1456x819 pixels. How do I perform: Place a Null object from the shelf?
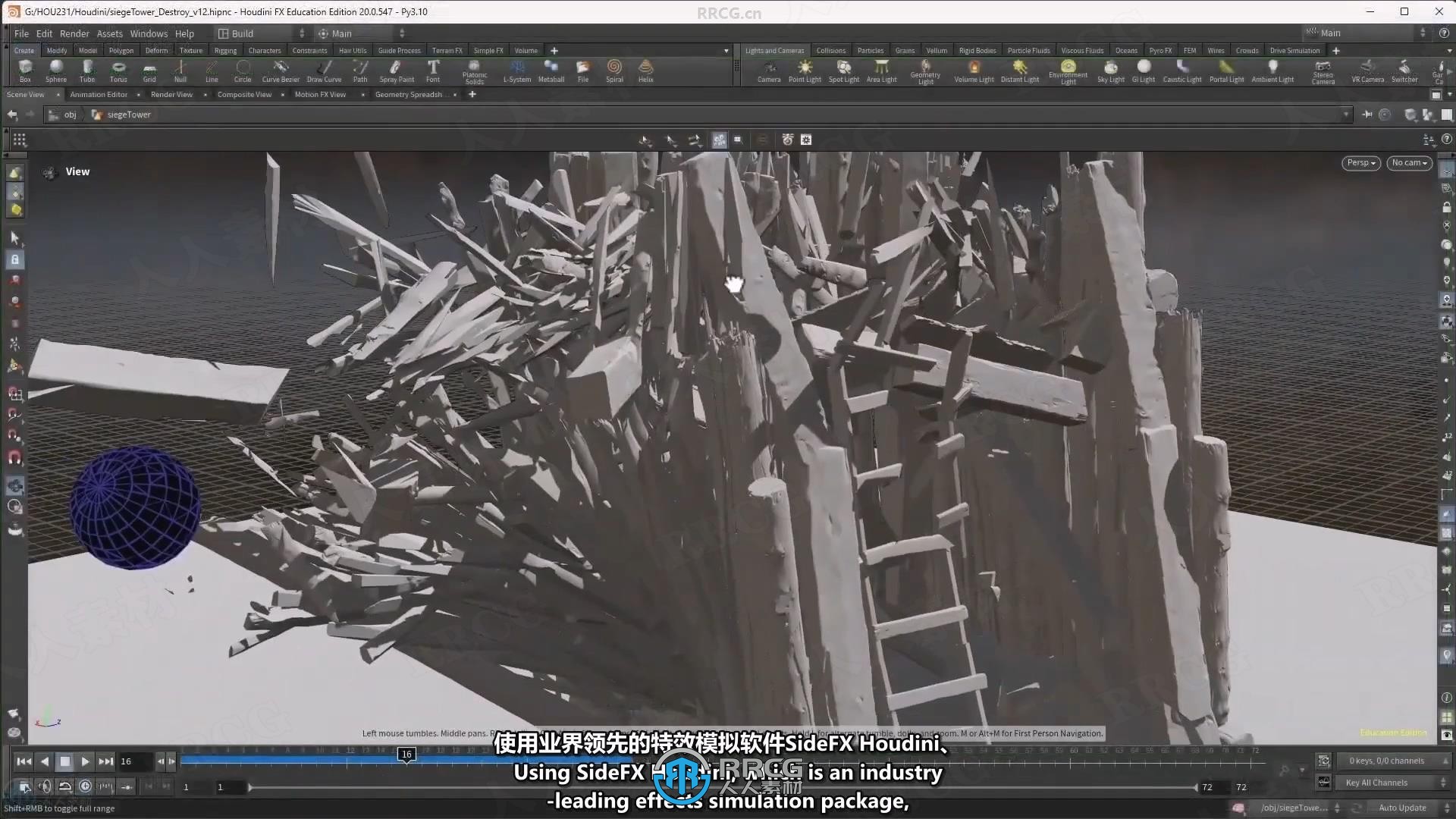tap(180, 71)
